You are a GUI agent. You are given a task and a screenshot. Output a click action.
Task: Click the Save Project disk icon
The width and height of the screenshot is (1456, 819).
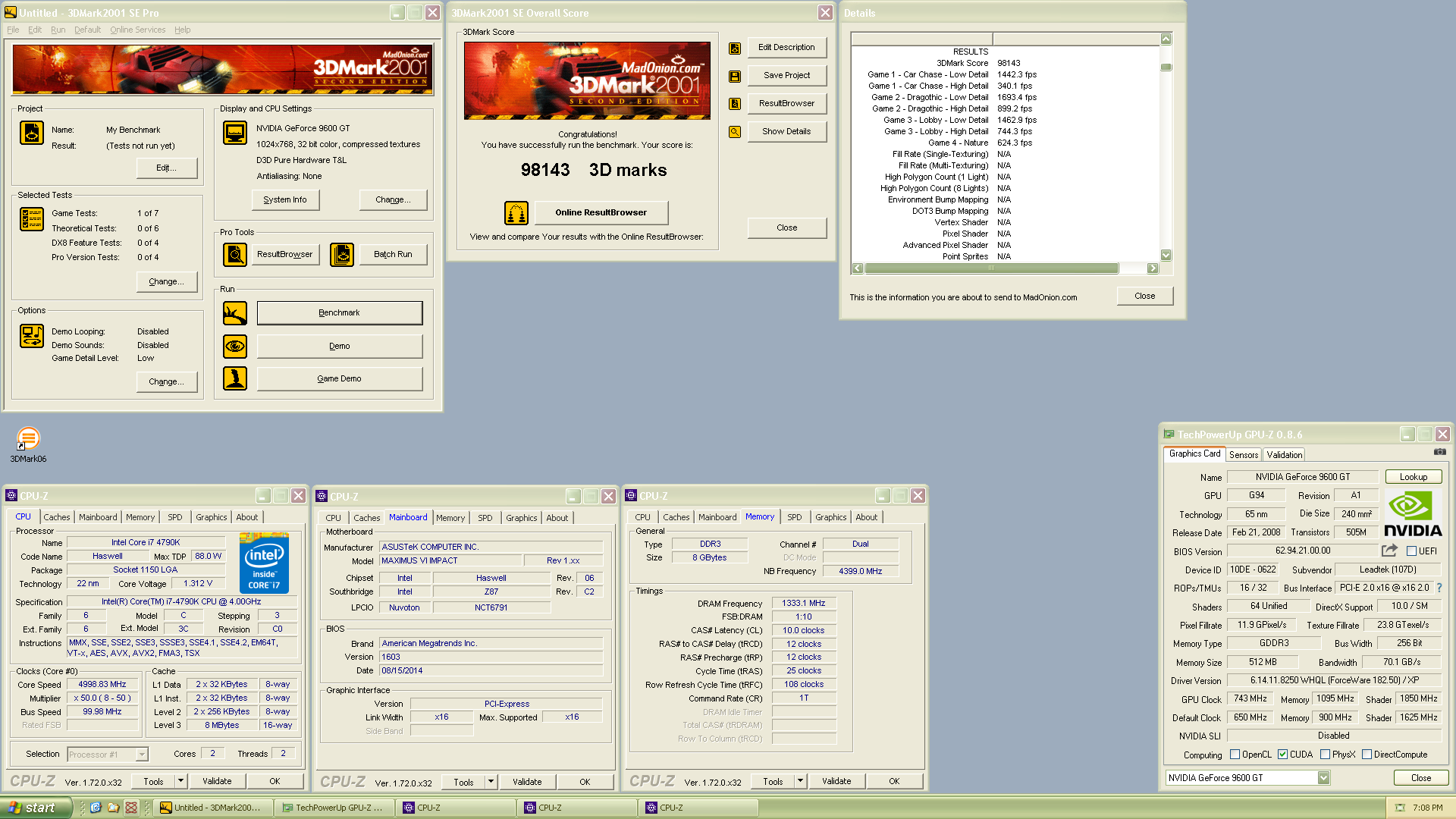tap(735, 77)
